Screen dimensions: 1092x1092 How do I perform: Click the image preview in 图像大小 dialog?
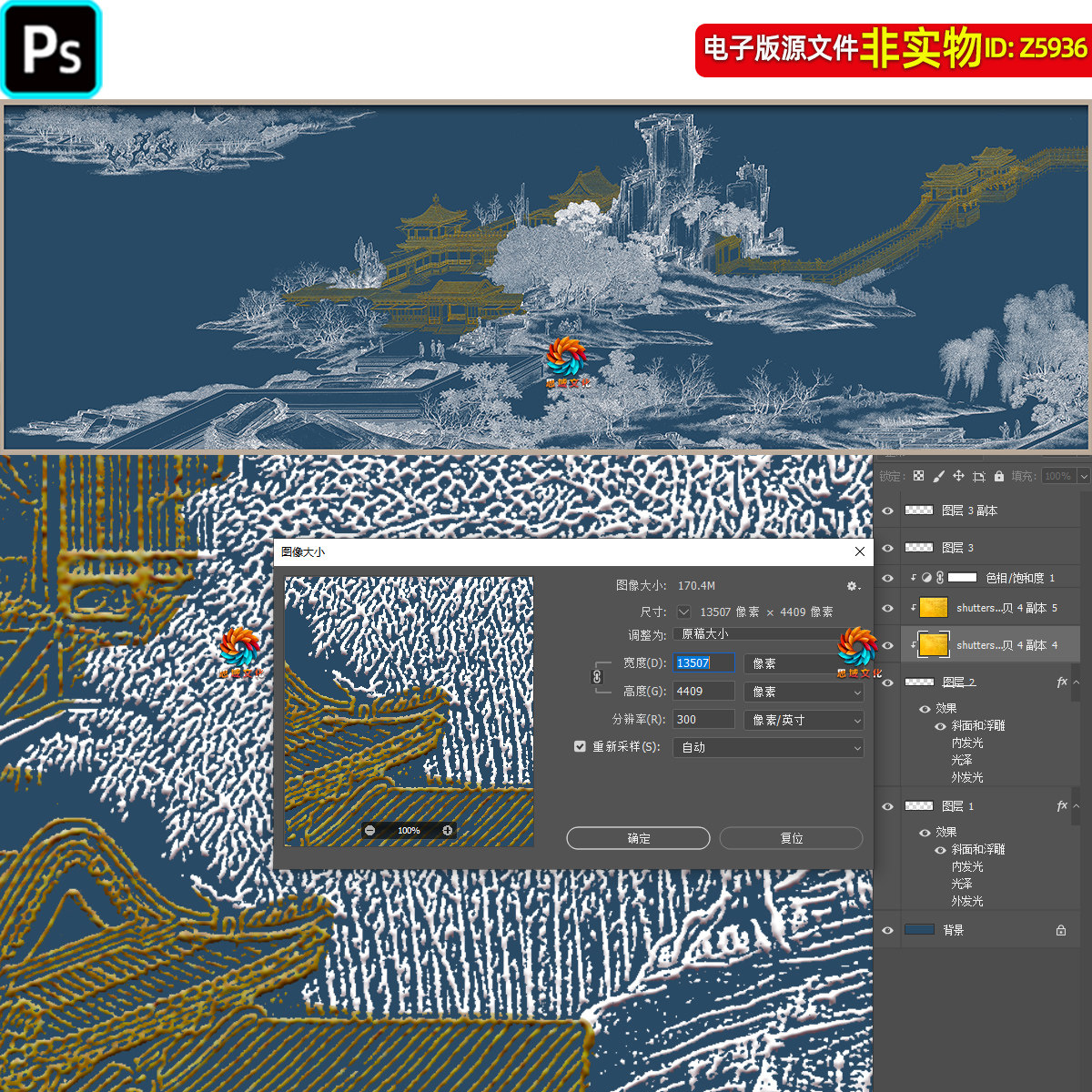[409, 712]
